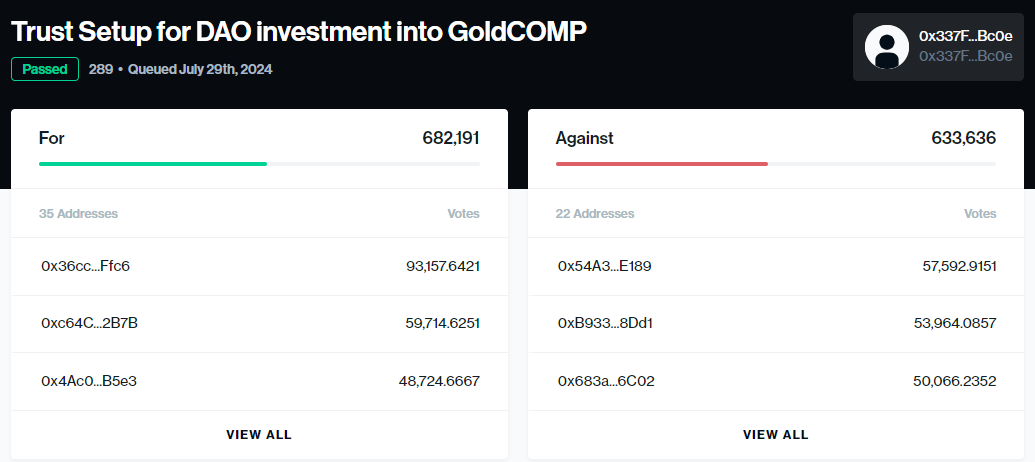Click the 35 Addresses column header
Image resolution: width=1035 pixels, height=462 pixels.
tap(78, 214)
